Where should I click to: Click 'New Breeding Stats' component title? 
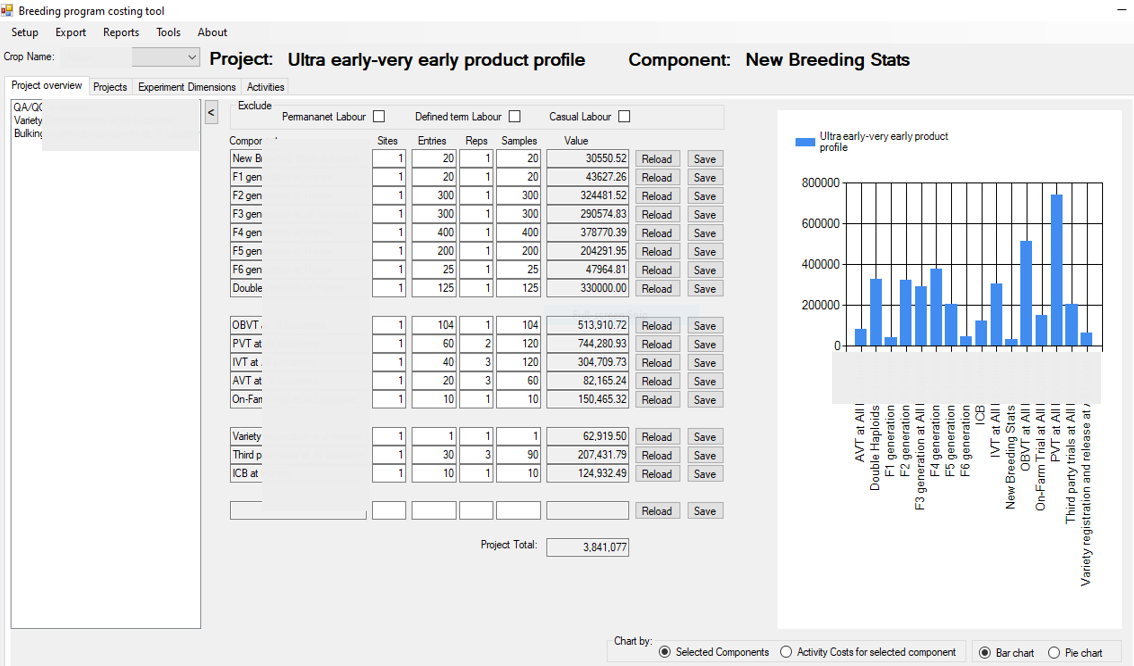click(827, 59)
